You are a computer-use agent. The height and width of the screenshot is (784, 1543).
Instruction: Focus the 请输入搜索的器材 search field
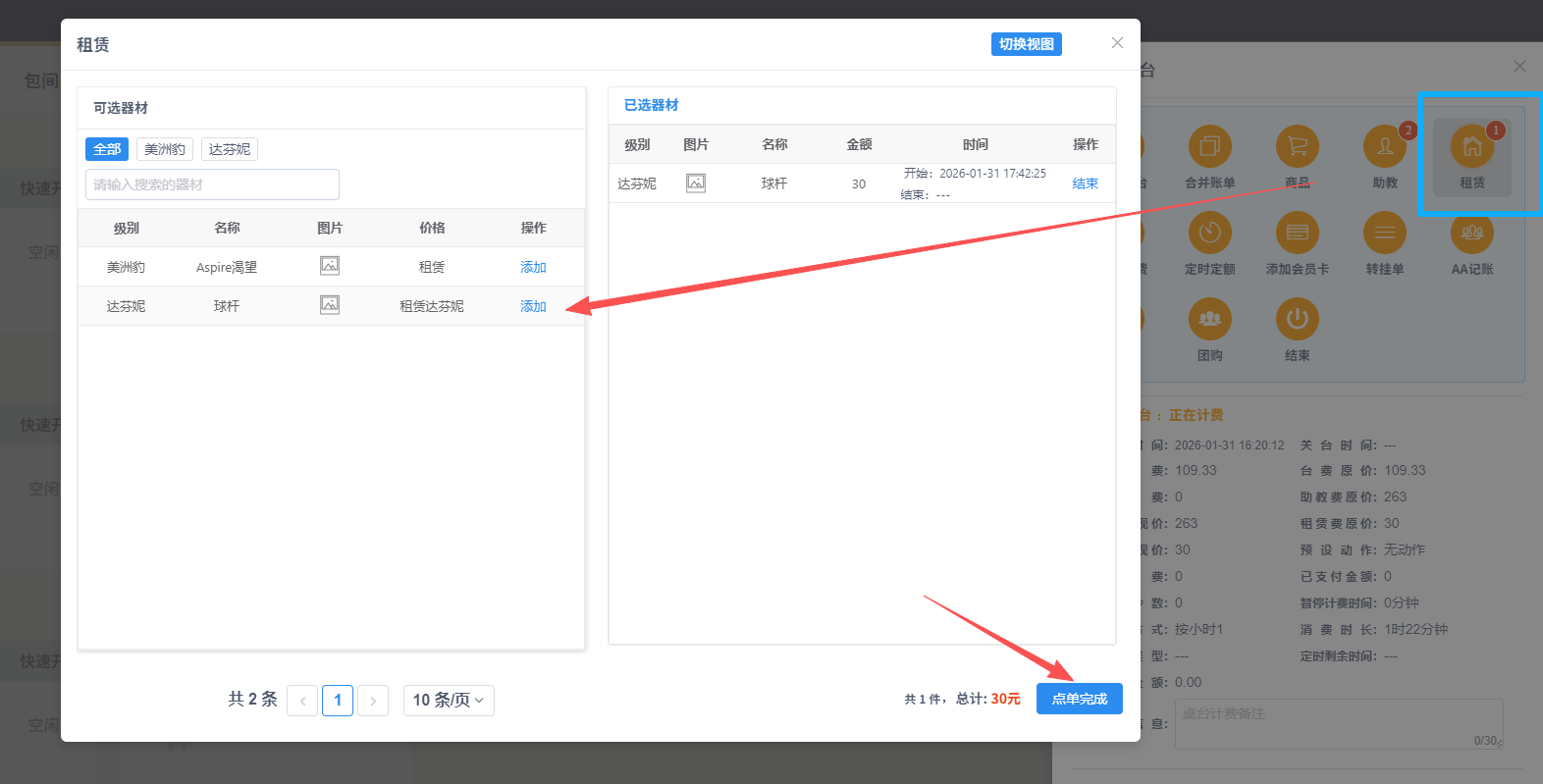[x=212, y=184]
